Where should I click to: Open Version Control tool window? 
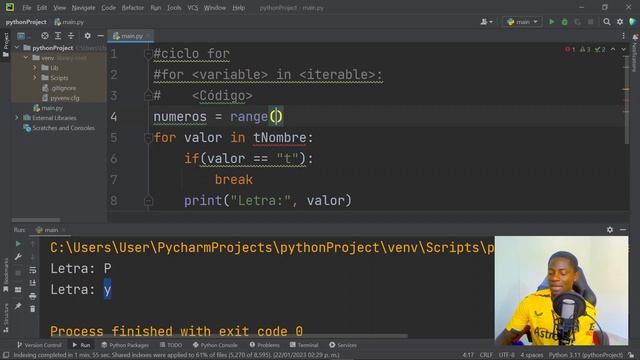click(x=39, y=345)
